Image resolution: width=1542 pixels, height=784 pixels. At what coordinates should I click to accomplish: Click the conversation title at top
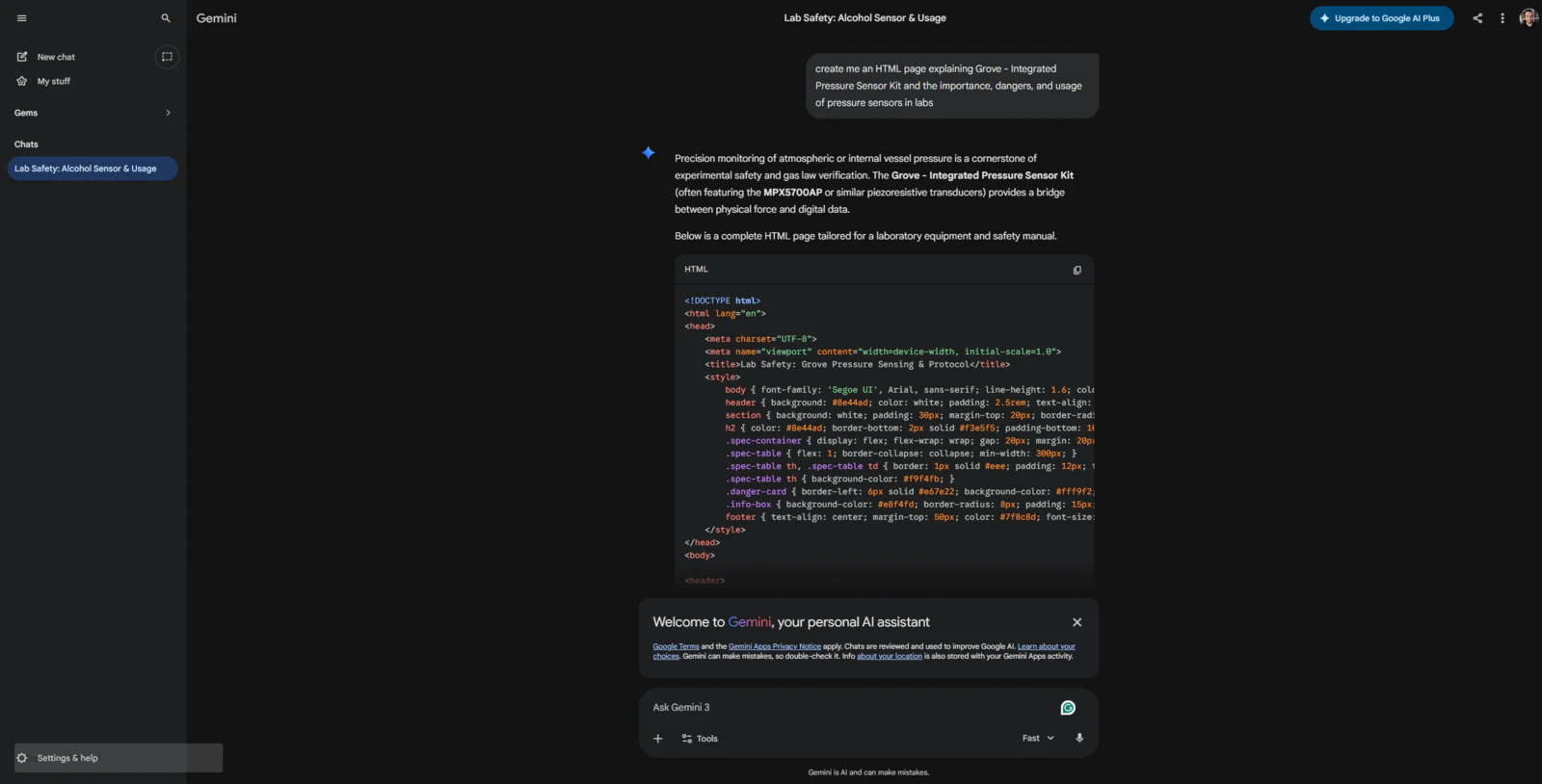tap(864, 18)
